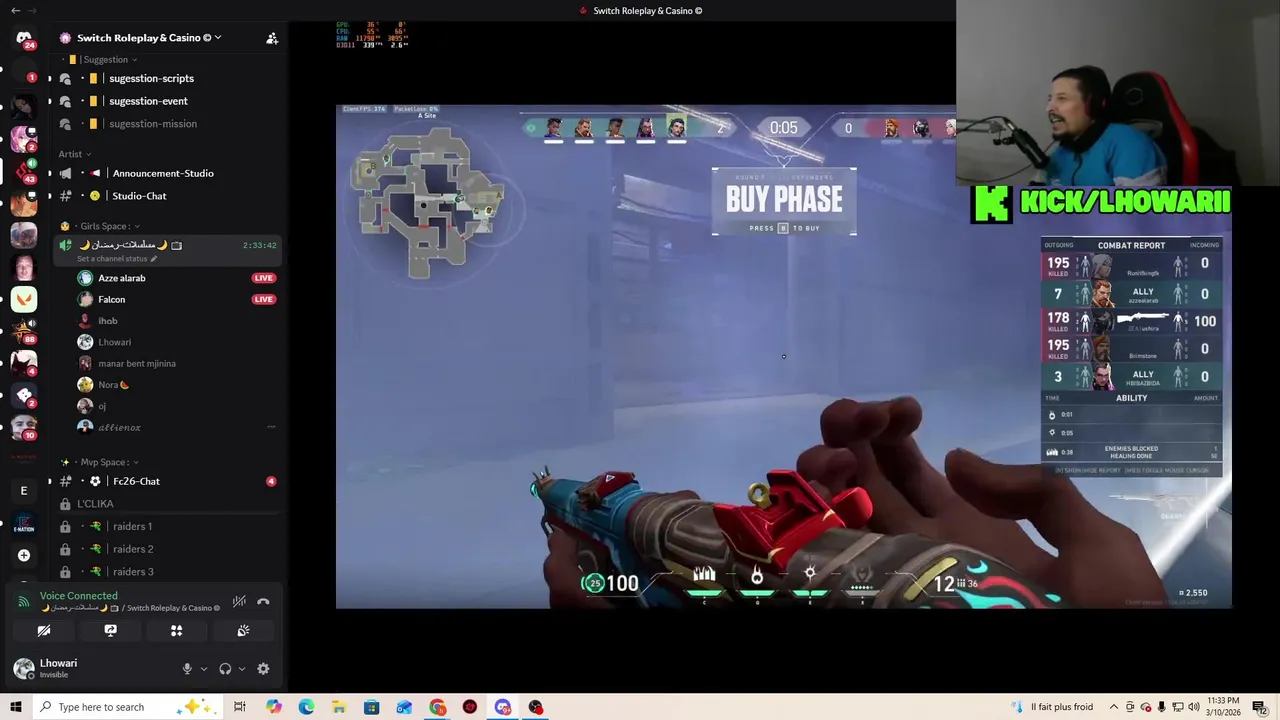Image resolution: width=1280 pixels, height=720 pixels.
Task: Open the server with 88 unread badge
Action: pyautogui.click(x=24, y=331)
